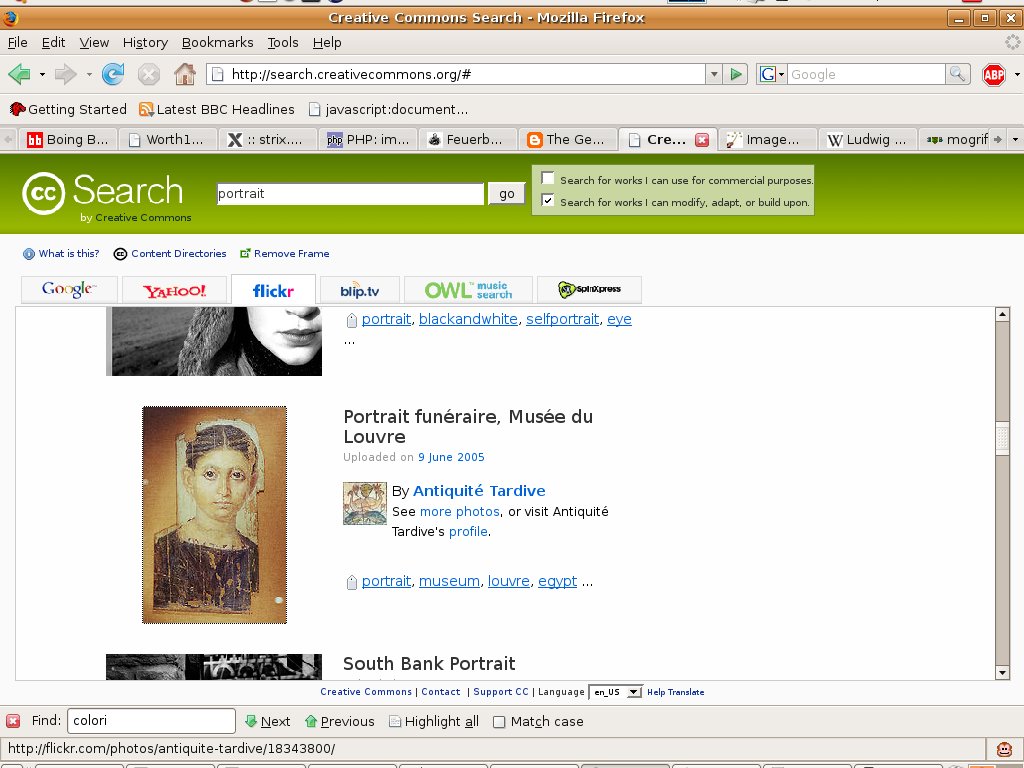
Task: Open the URL history dropdown arrow
Action: pos(714,74)
